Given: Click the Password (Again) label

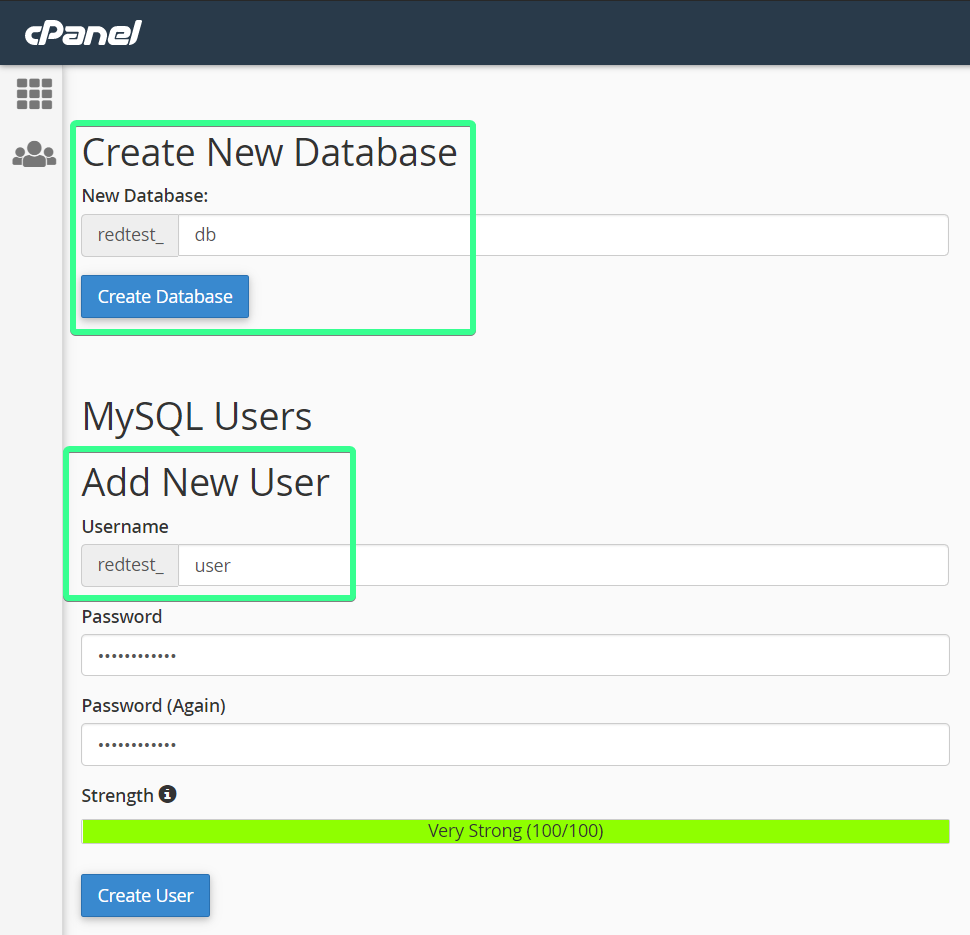Looking at the screenshot, I should tap(154, 705).
